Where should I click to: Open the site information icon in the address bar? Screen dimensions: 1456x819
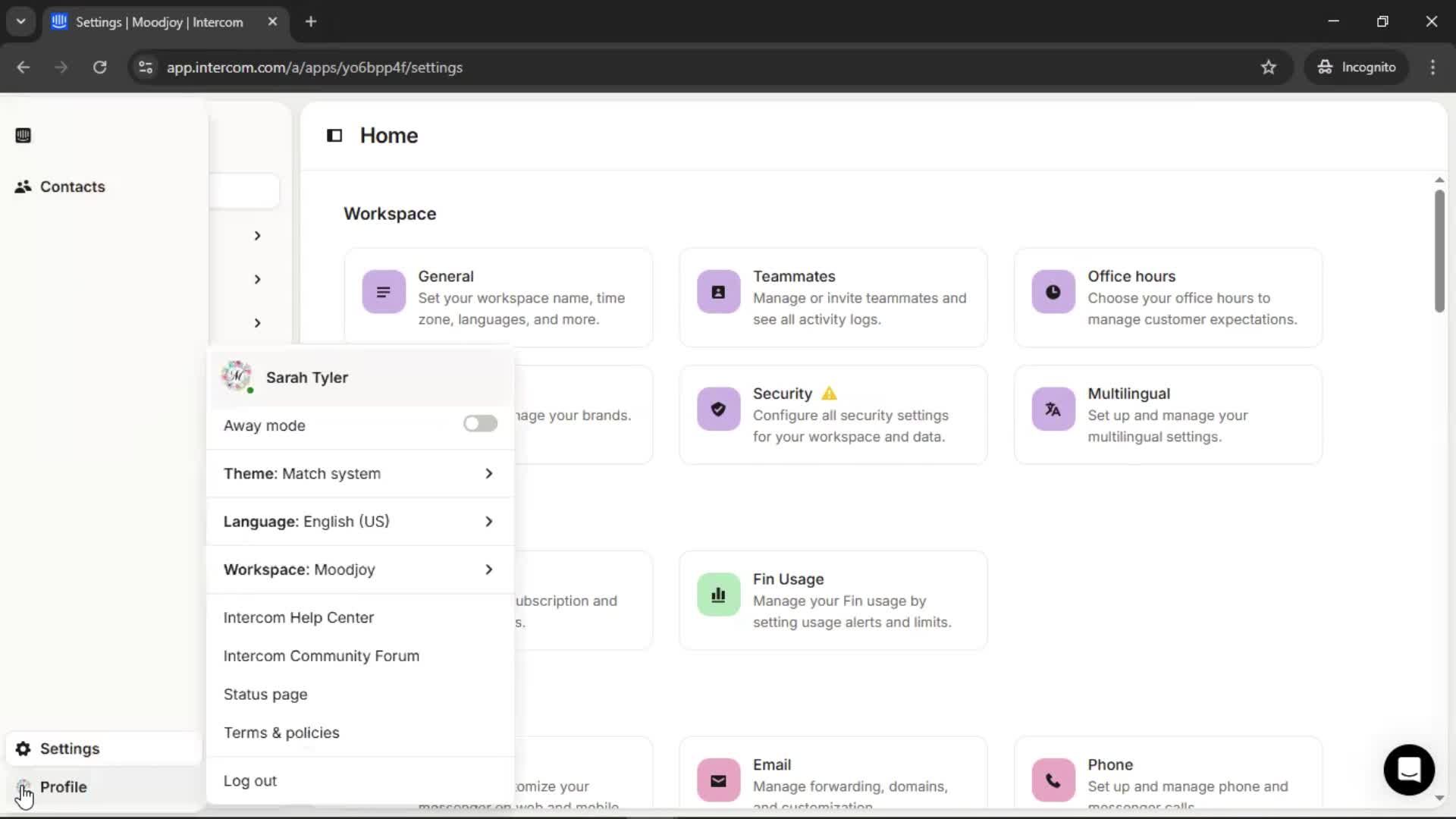[x=146, y=67]
